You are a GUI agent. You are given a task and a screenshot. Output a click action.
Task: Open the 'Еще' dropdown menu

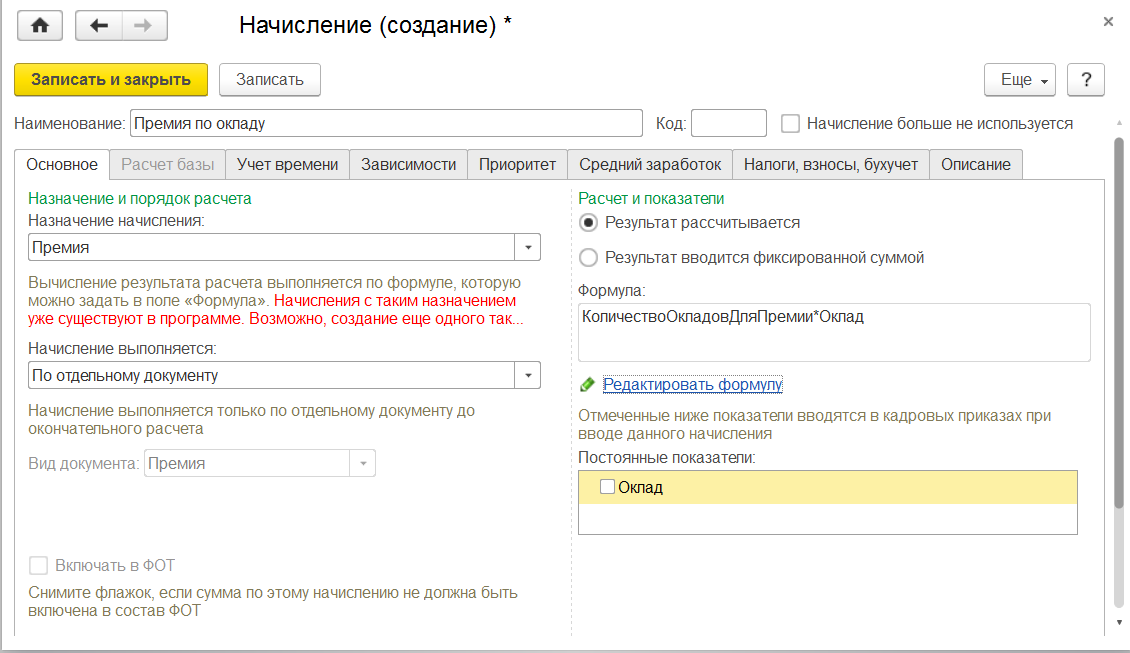coord(1020,80)
